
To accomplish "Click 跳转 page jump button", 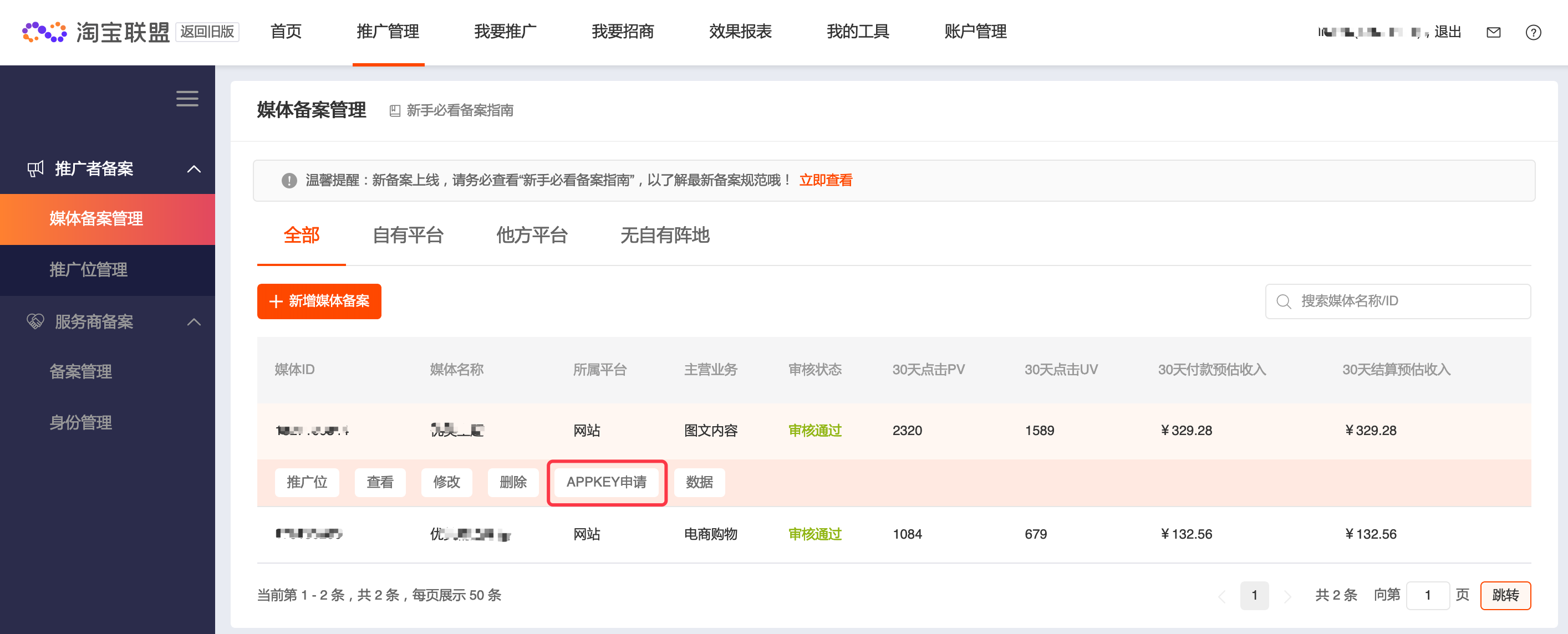I will pos(1505,596).
